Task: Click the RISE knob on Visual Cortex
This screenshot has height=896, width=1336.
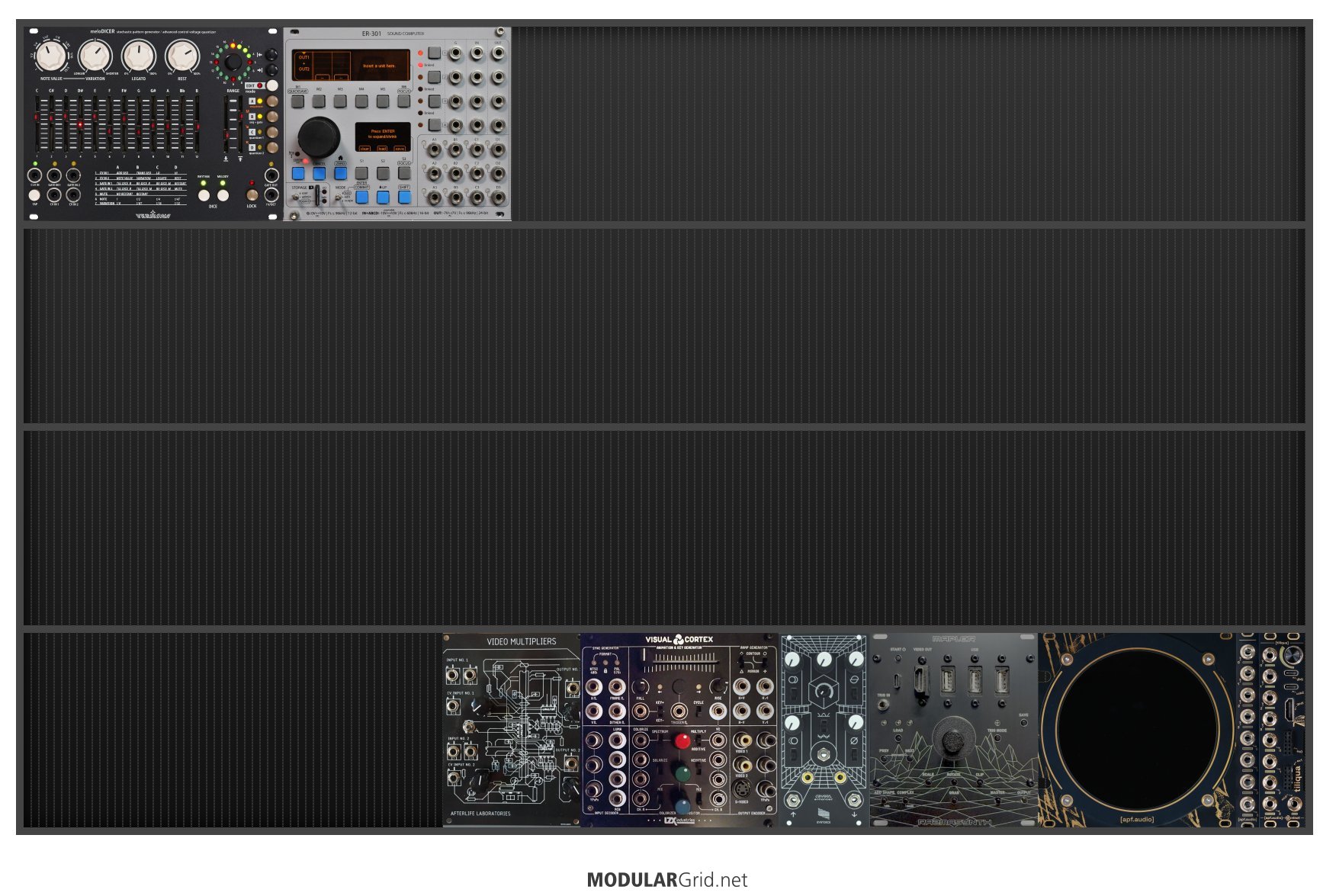Action: (x=718, y=686)
